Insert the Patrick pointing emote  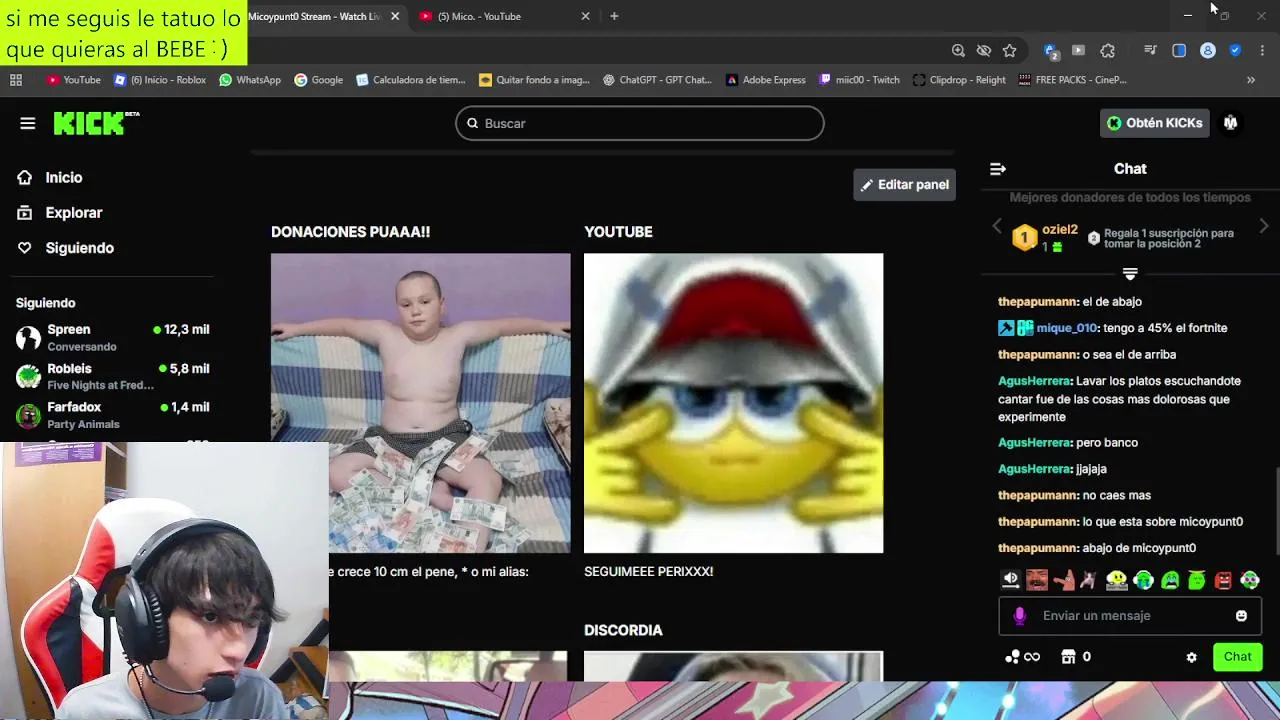[x=1063, y=580]
